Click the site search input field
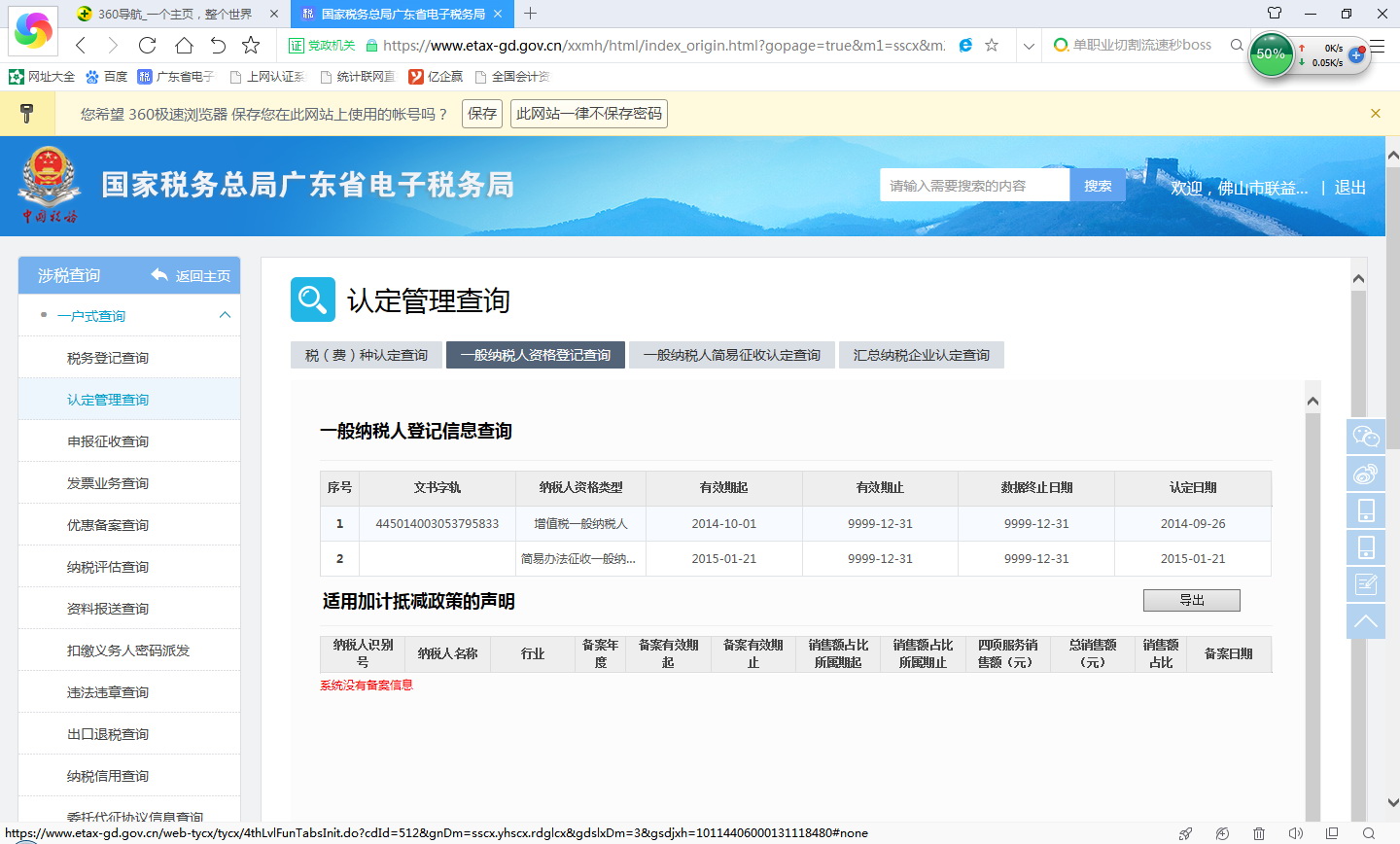Screen dimensions: 1400x844 click(974, 186)
